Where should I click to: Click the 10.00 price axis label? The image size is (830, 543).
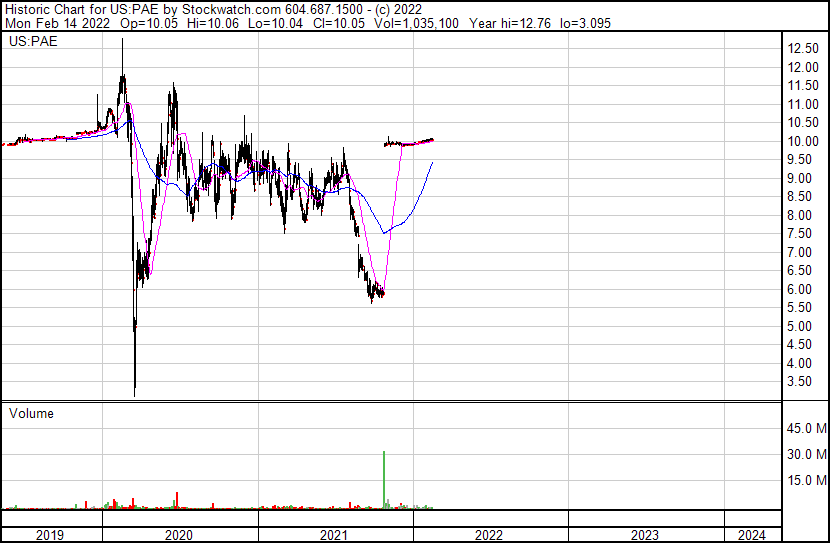click(x=803, y=141)
